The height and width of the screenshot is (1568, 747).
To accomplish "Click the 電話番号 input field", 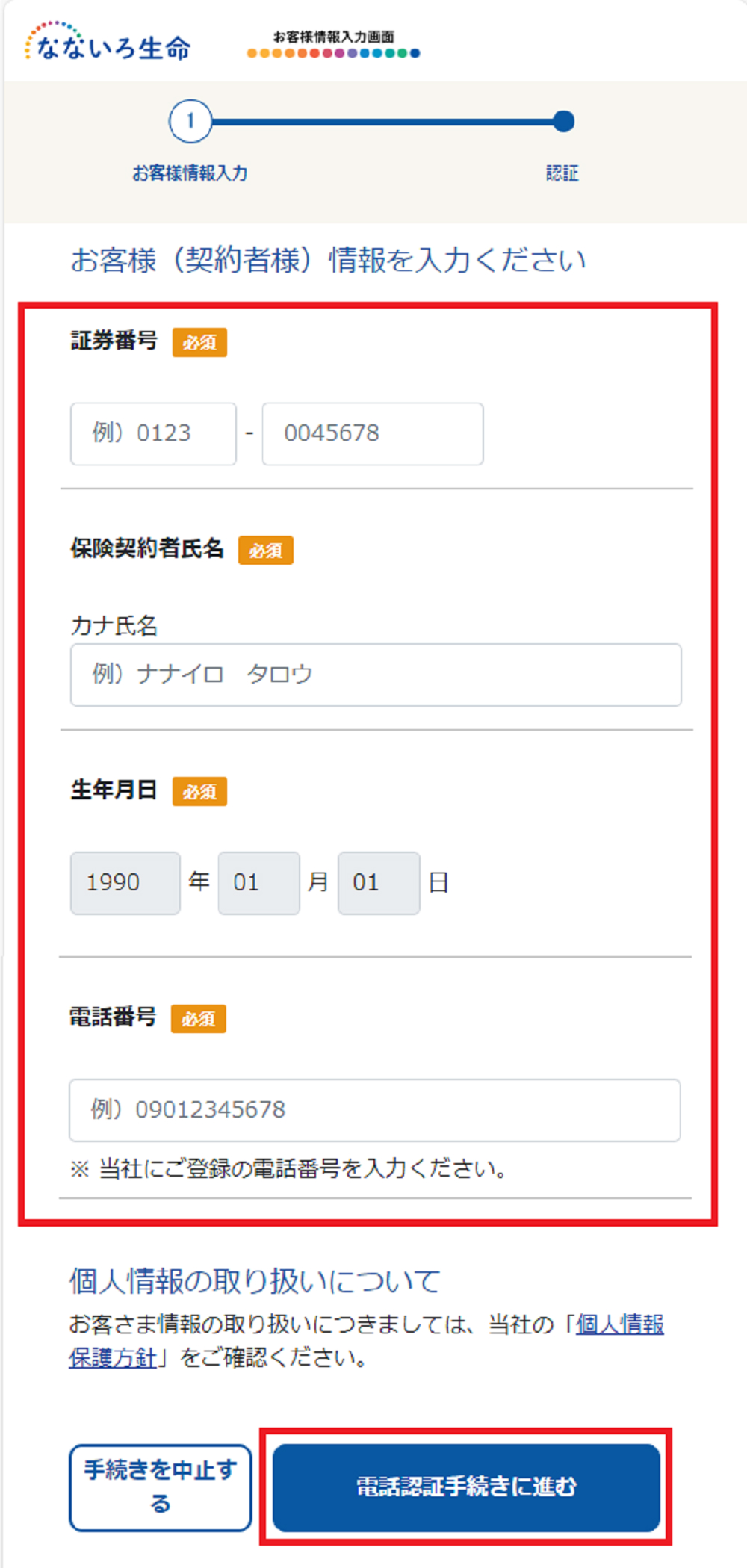I will pyautogui.click(x=375, y=1110).
